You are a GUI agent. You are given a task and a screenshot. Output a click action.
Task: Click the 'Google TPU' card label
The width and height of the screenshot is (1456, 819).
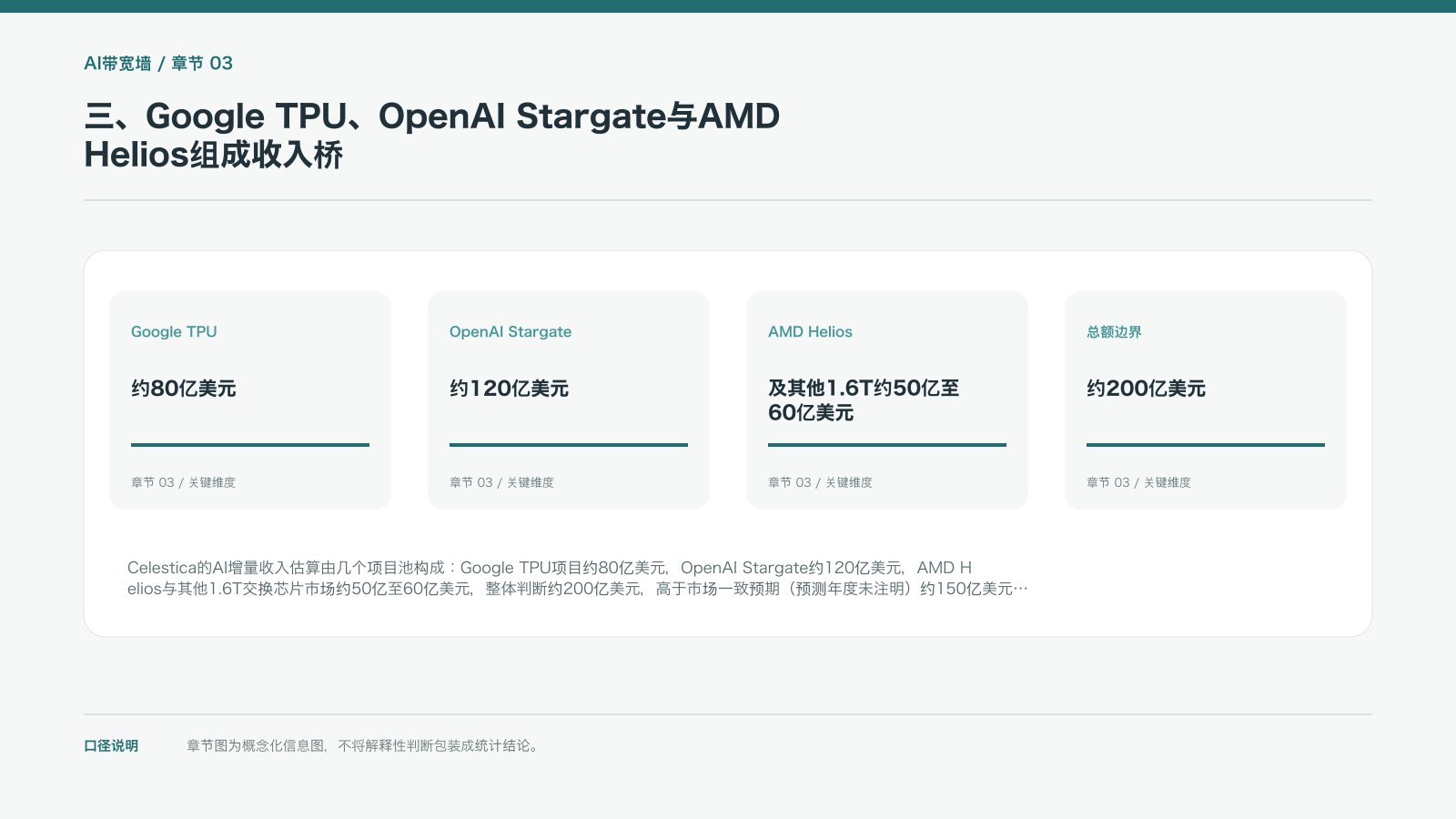click(174, 332)
